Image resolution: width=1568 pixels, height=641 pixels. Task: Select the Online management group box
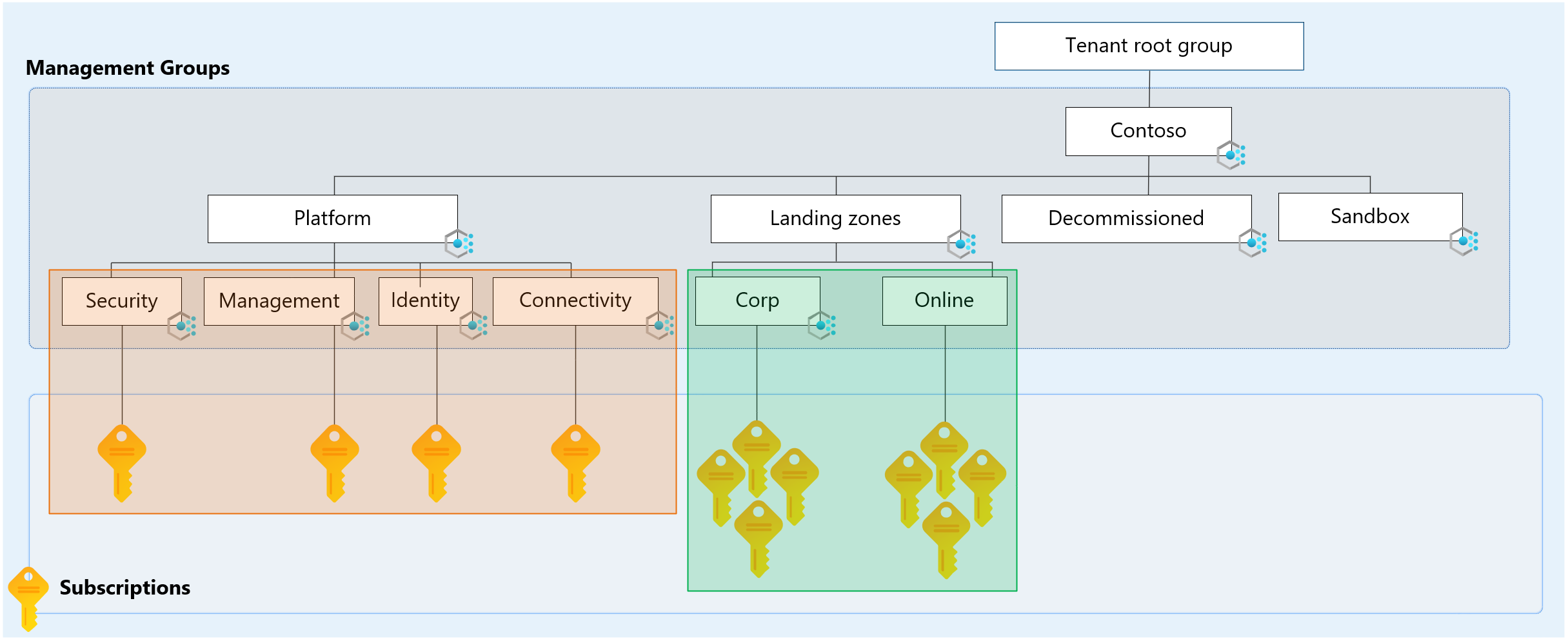[944, 301]
